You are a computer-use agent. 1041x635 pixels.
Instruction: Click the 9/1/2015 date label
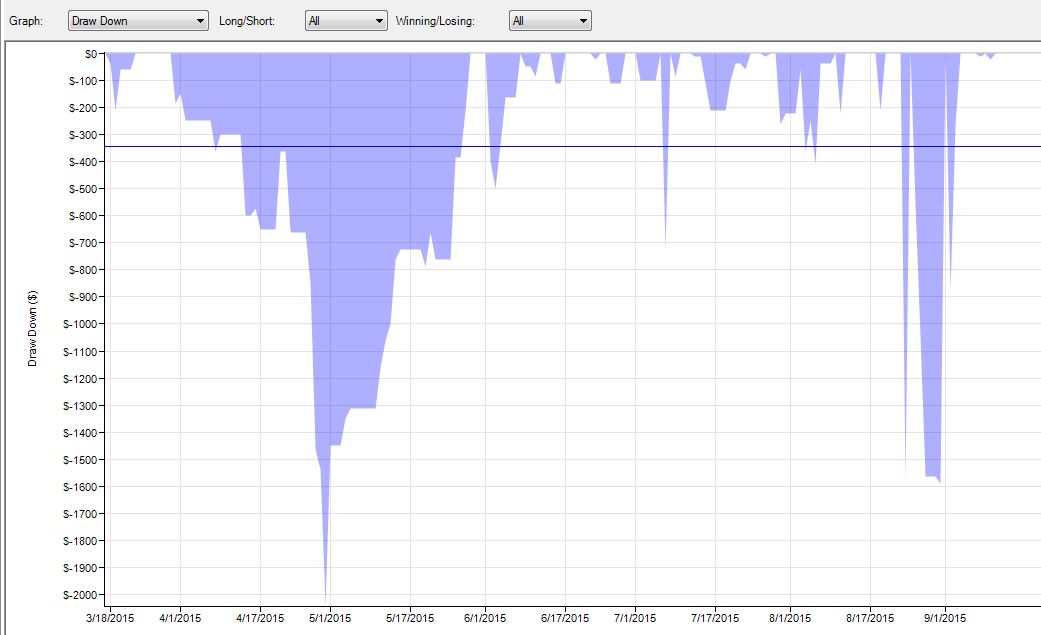945,618
